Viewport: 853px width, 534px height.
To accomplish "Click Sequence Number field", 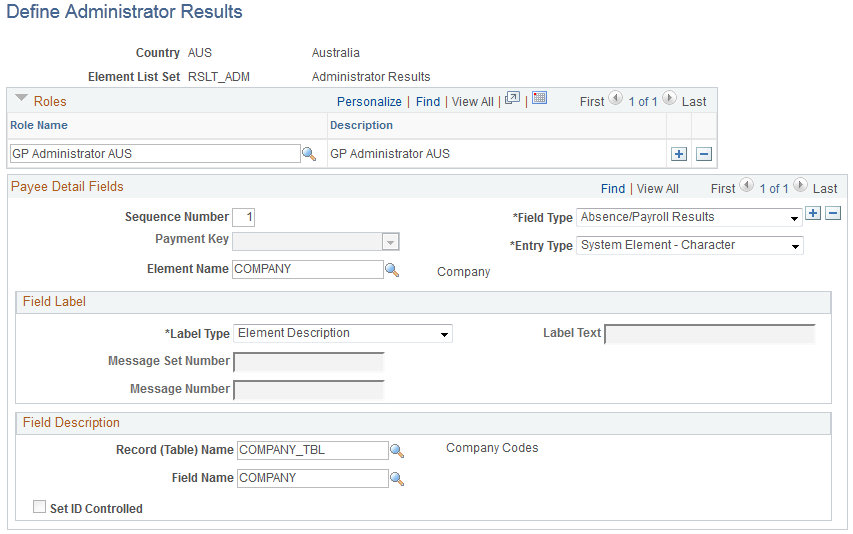I will pyautogui.click(x=243, y=218).
